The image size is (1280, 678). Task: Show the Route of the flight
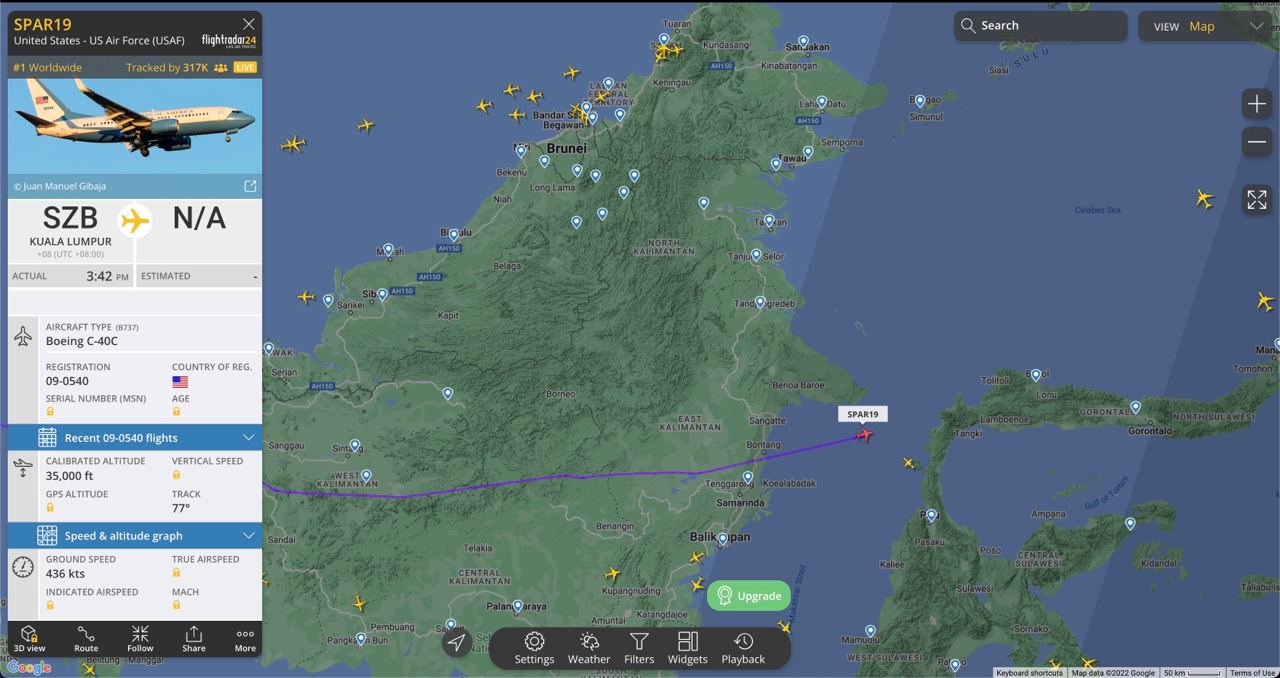coord(86,639)
